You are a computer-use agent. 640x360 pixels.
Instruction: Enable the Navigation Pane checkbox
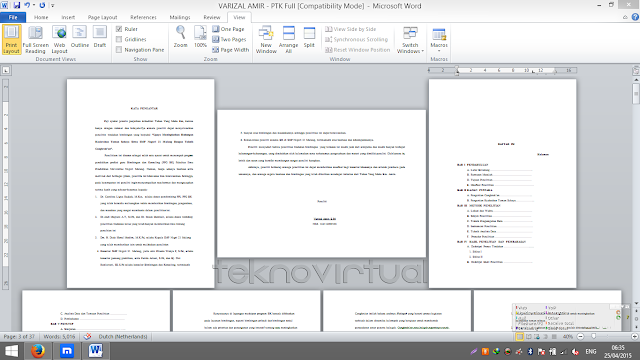coord(119,50)
